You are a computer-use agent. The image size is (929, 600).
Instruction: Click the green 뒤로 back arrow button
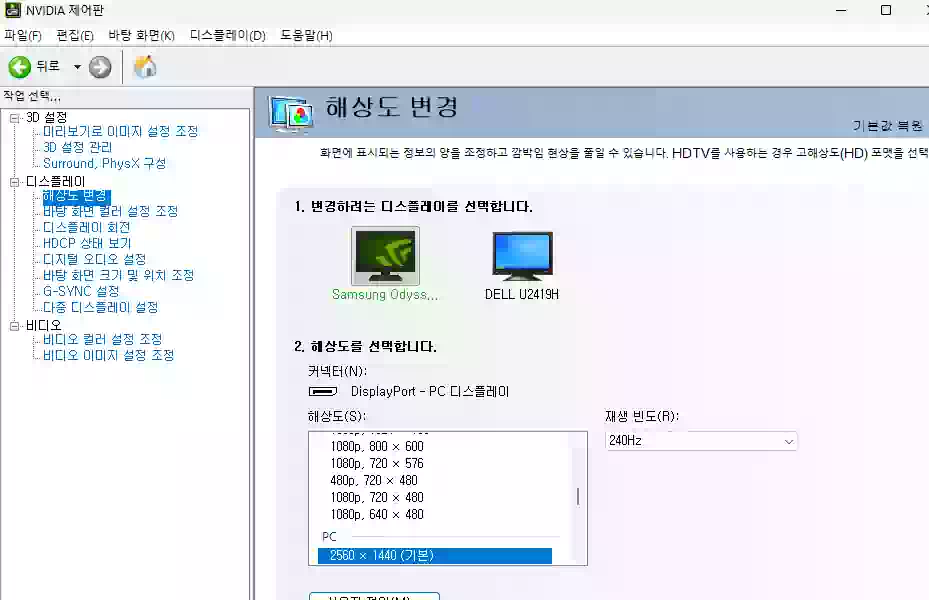coord(20,67)
